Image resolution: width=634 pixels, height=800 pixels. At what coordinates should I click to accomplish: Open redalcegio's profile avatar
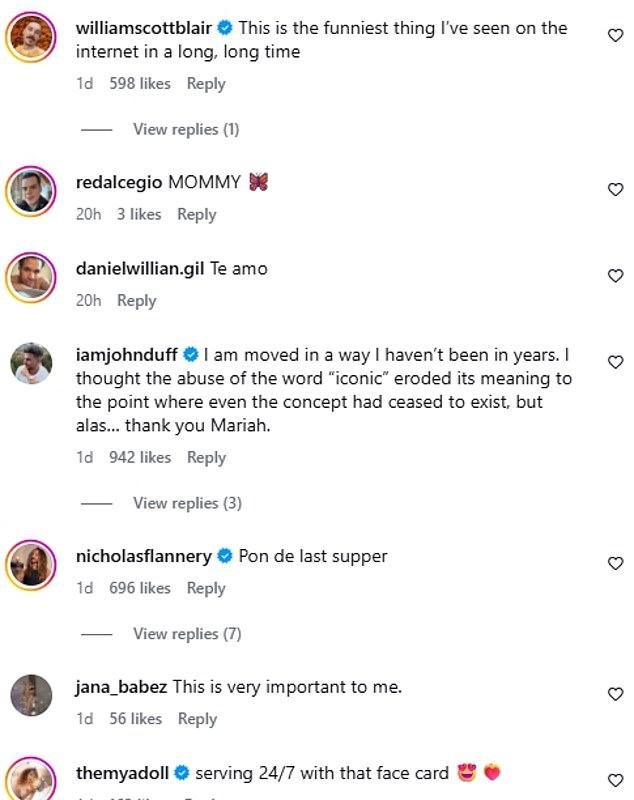click(31, 191)
